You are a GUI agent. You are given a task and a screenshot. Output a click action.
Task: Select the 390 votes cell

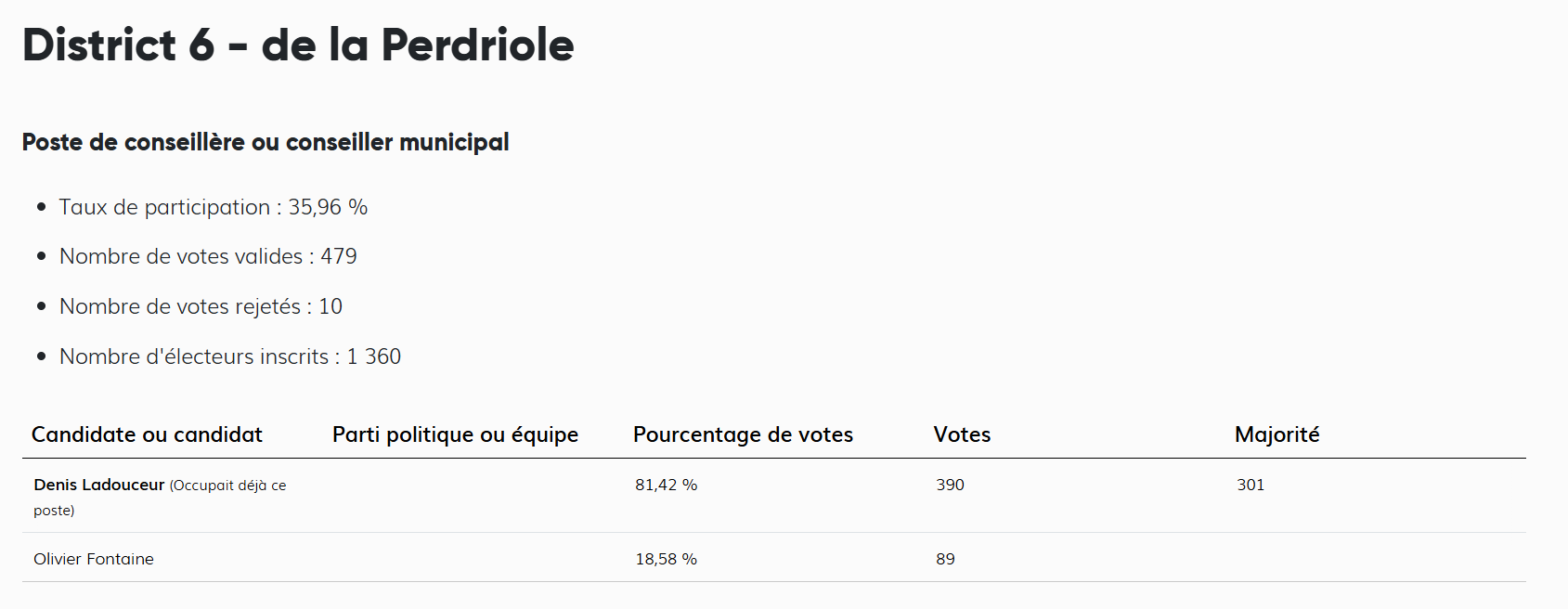950,485
